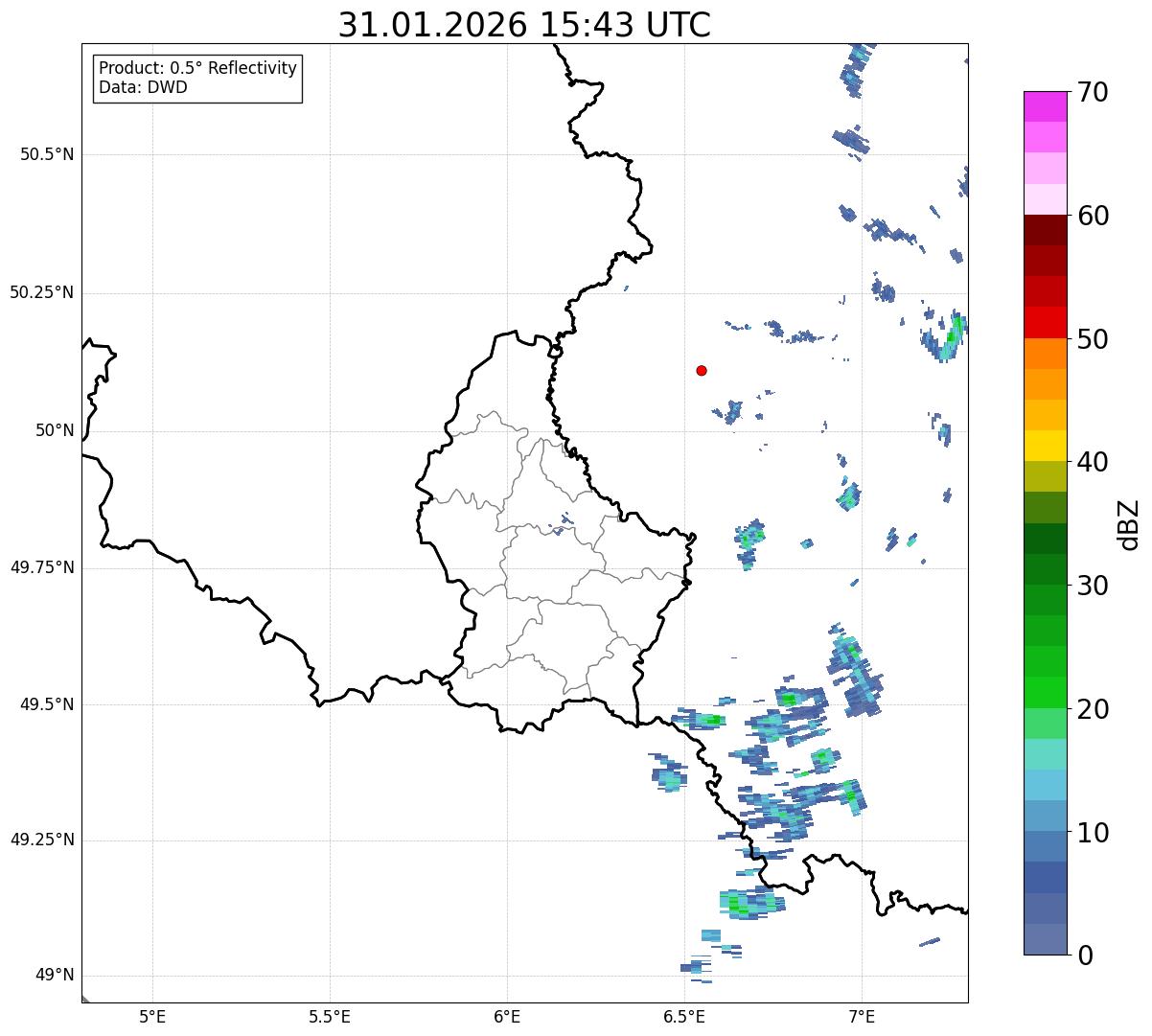Click the 50°N latitude label
Image resolution: width=1152 pixels, height=1036 pixels.
55,430
